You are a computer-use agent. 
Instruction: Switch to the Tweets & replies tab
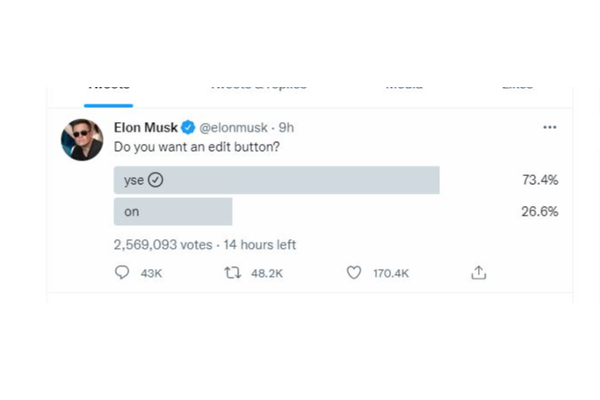point(256,88)
